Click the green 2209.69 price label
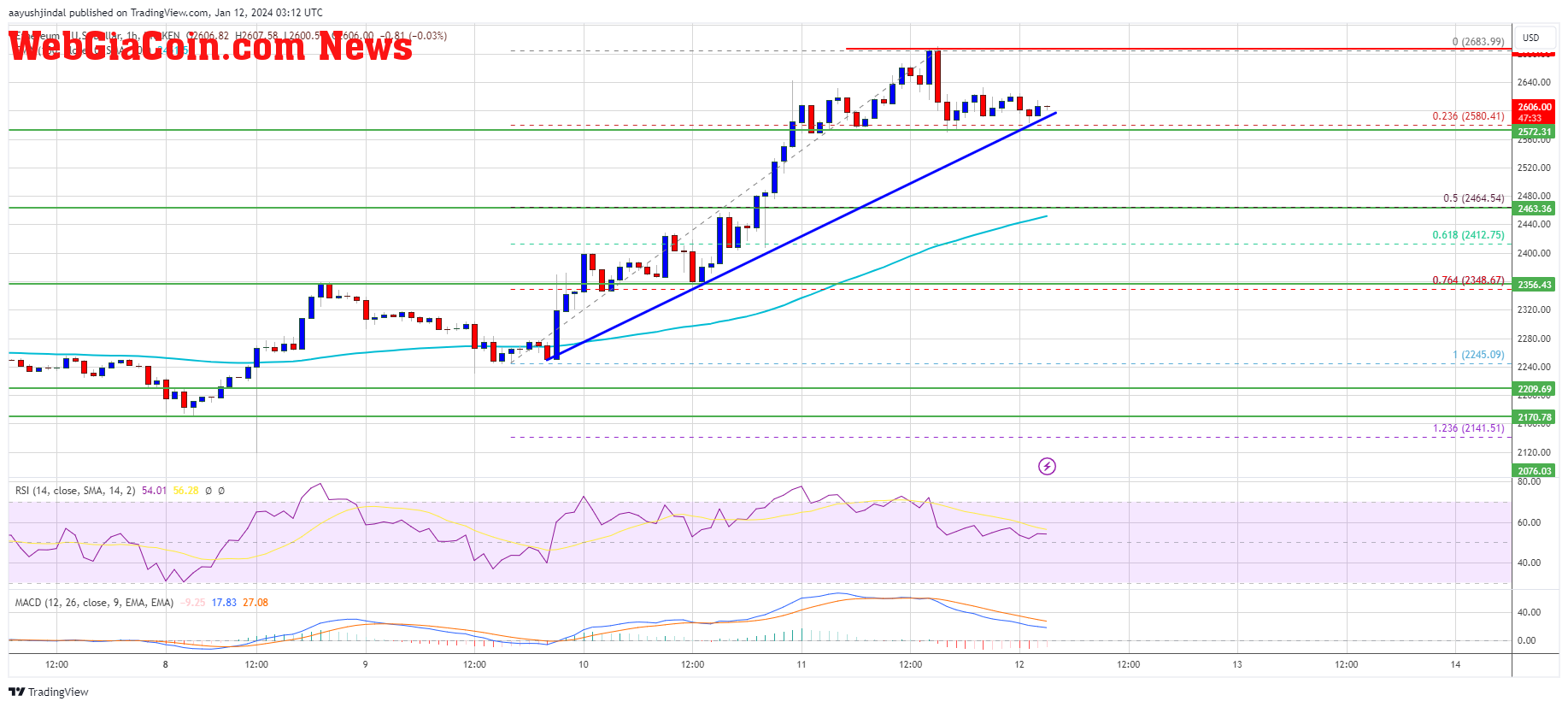Image resolution: width=1568 pixels, height=707 pixels. (1534, 389)
